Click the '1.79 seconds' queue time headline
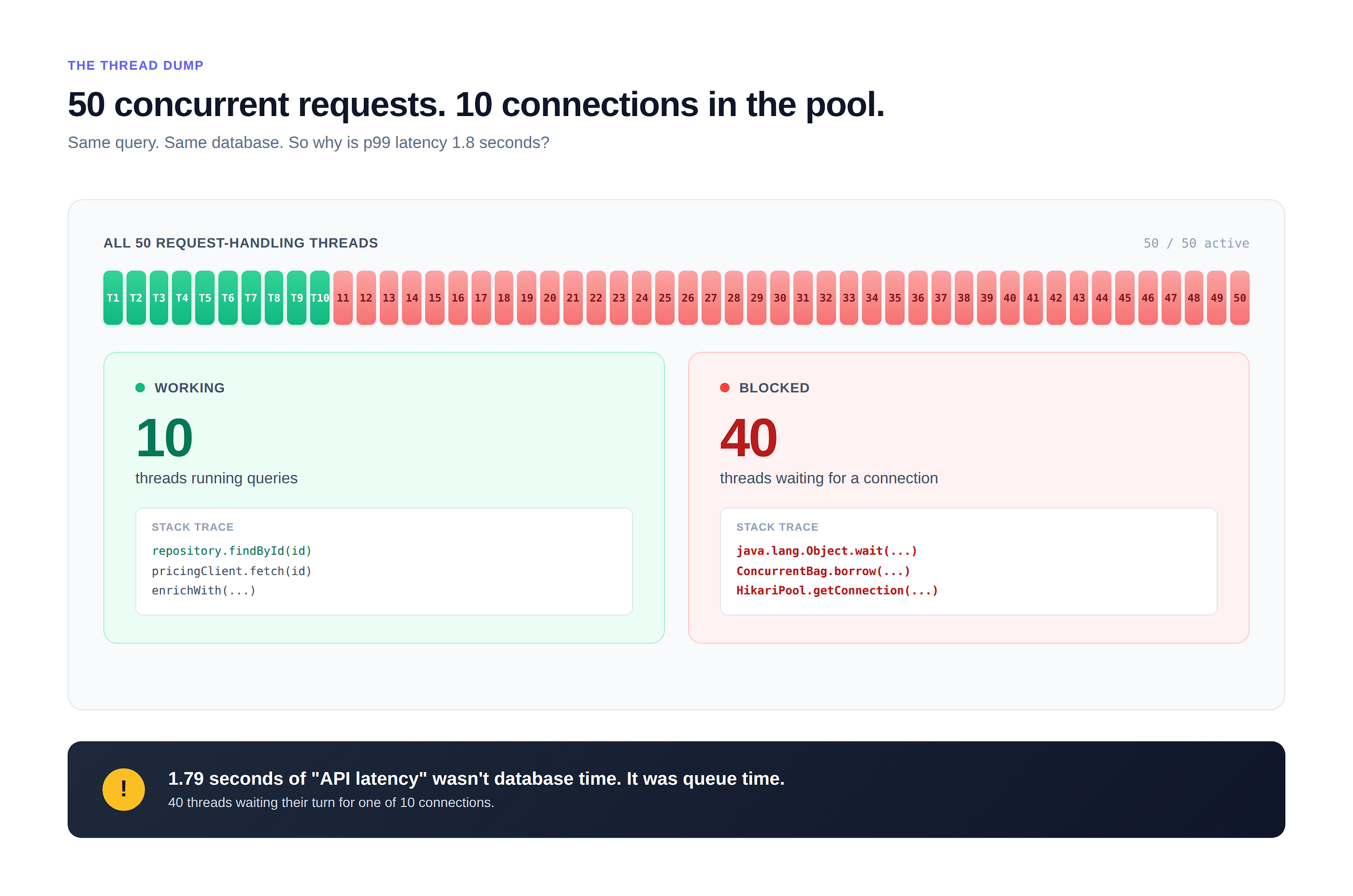This screenshot has width=1353, height=896. pos(476,778)
